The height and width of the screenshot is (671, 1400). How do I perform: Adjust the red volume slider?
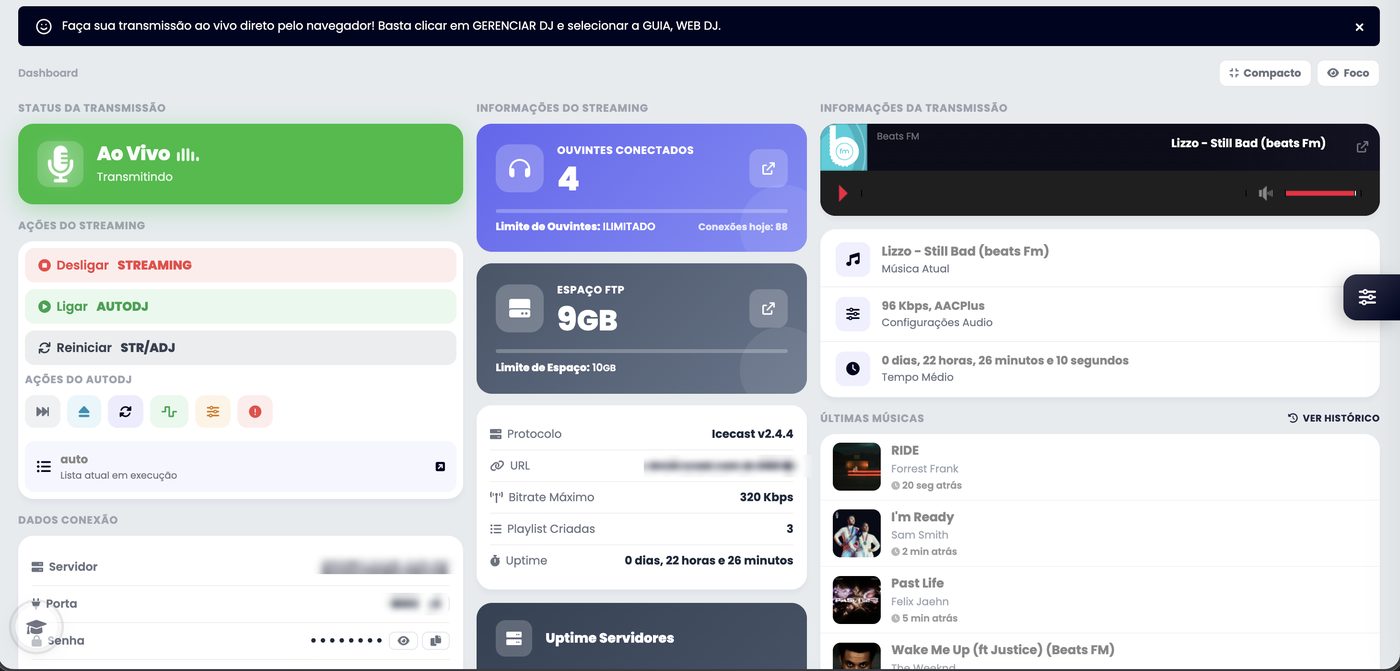(1320, 193)
